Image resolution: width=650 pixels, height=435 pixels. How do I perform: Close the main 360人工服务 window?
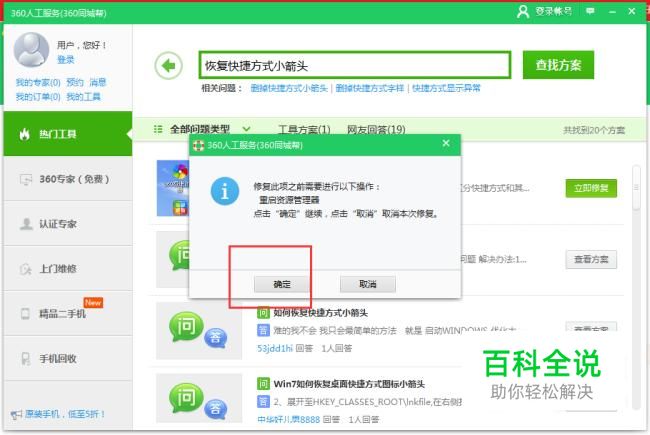click(632, 11)
